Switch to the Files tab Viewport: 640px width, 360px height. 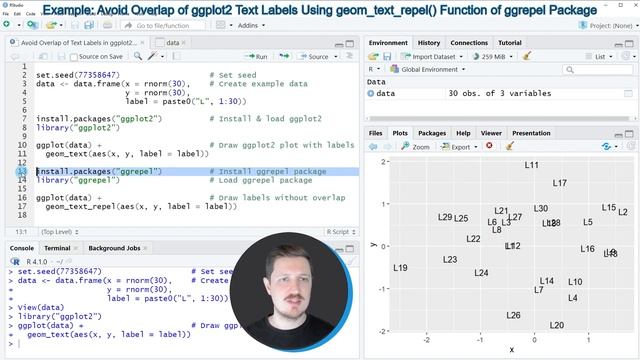click(x=375, y=133)
